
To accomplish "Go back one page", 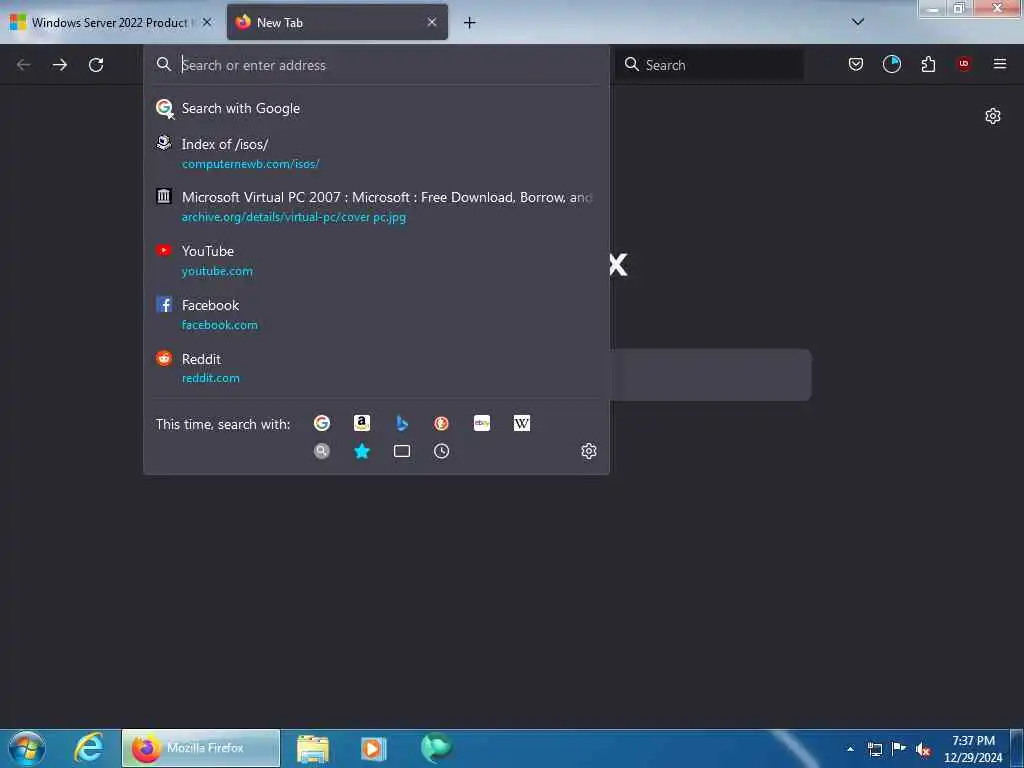I will 24,65.
